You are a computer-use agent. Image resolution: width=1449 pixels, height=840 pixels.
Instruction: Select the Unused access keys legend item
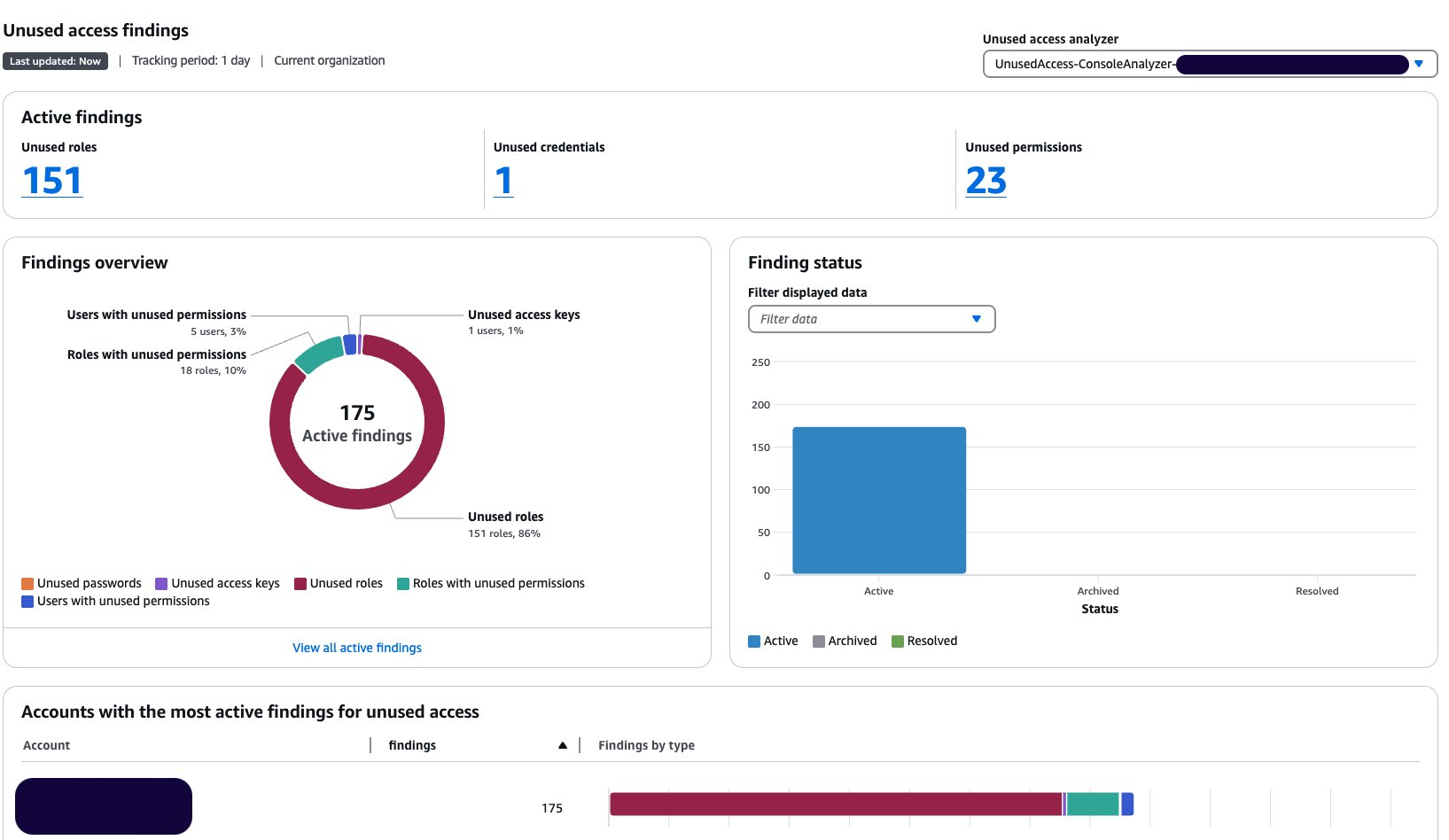coord(217,583)
